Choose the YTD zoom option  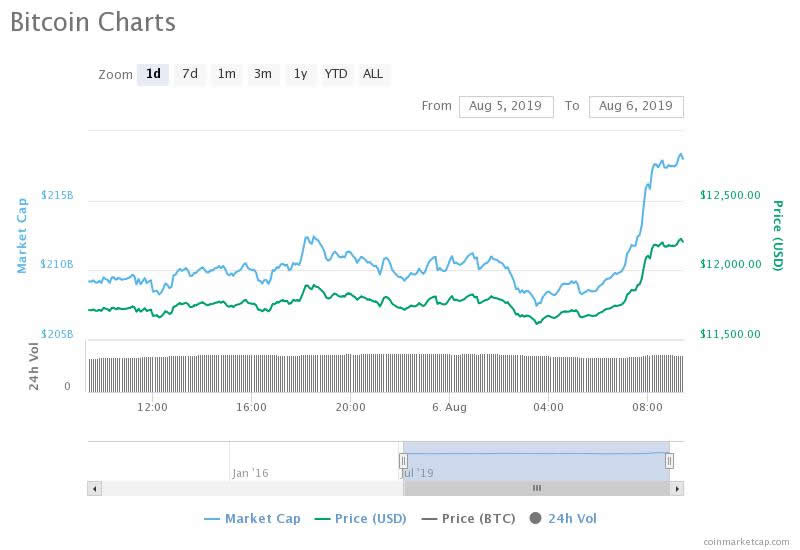[x=336, y=74]
